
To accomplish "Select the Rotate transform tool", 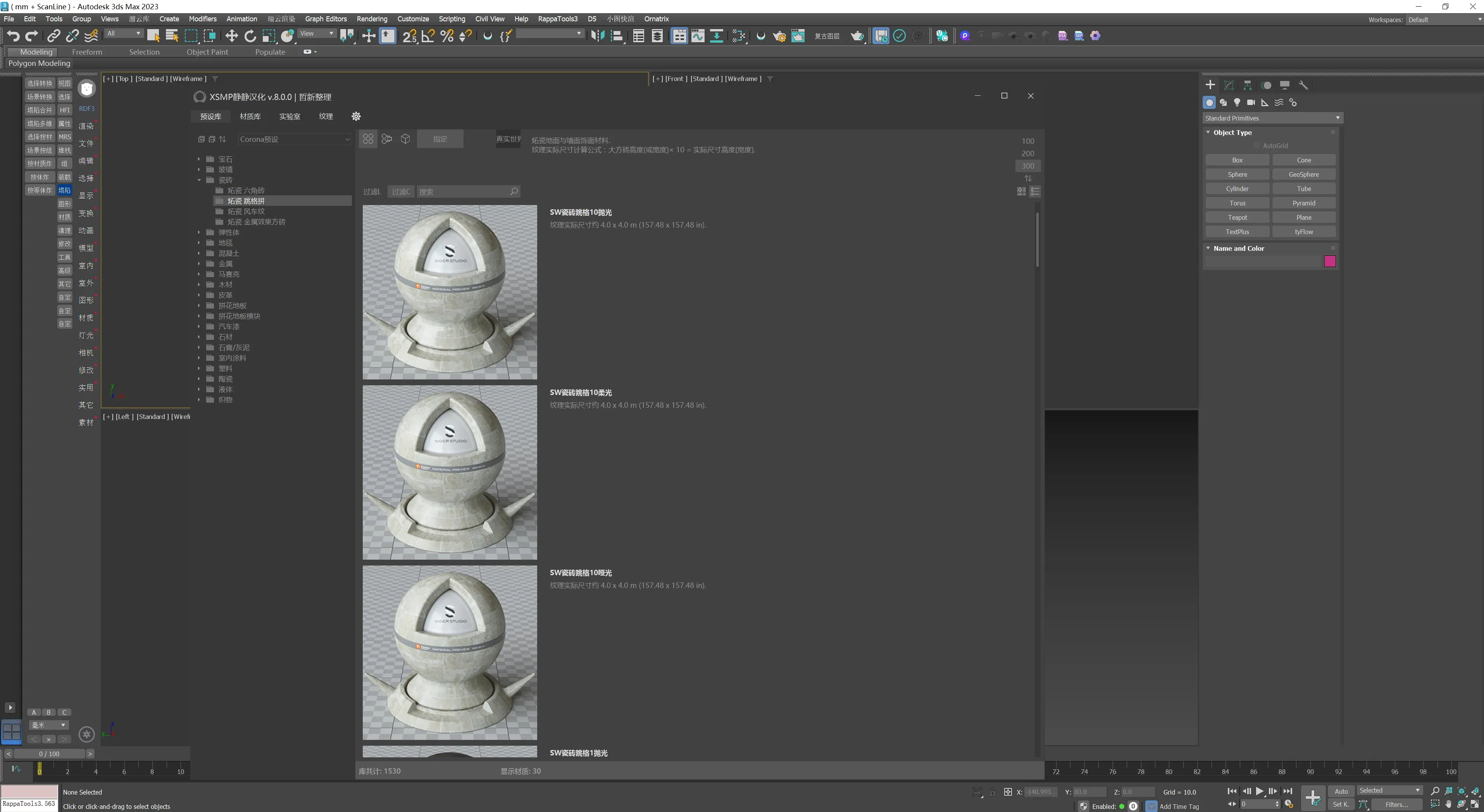I will tap(250, 36).
